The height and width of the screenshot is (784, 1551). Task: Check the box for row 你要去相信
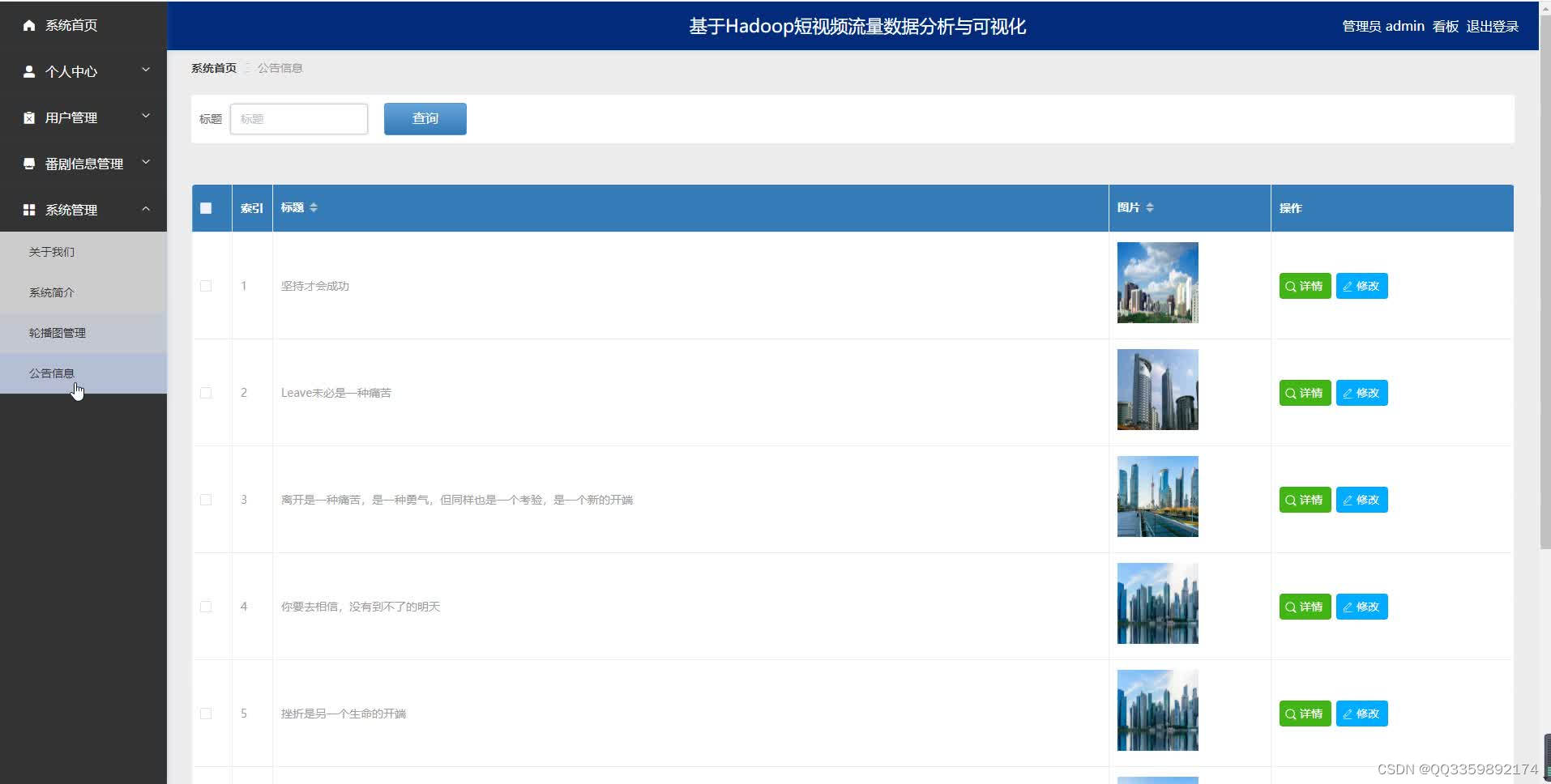(206, 607)
